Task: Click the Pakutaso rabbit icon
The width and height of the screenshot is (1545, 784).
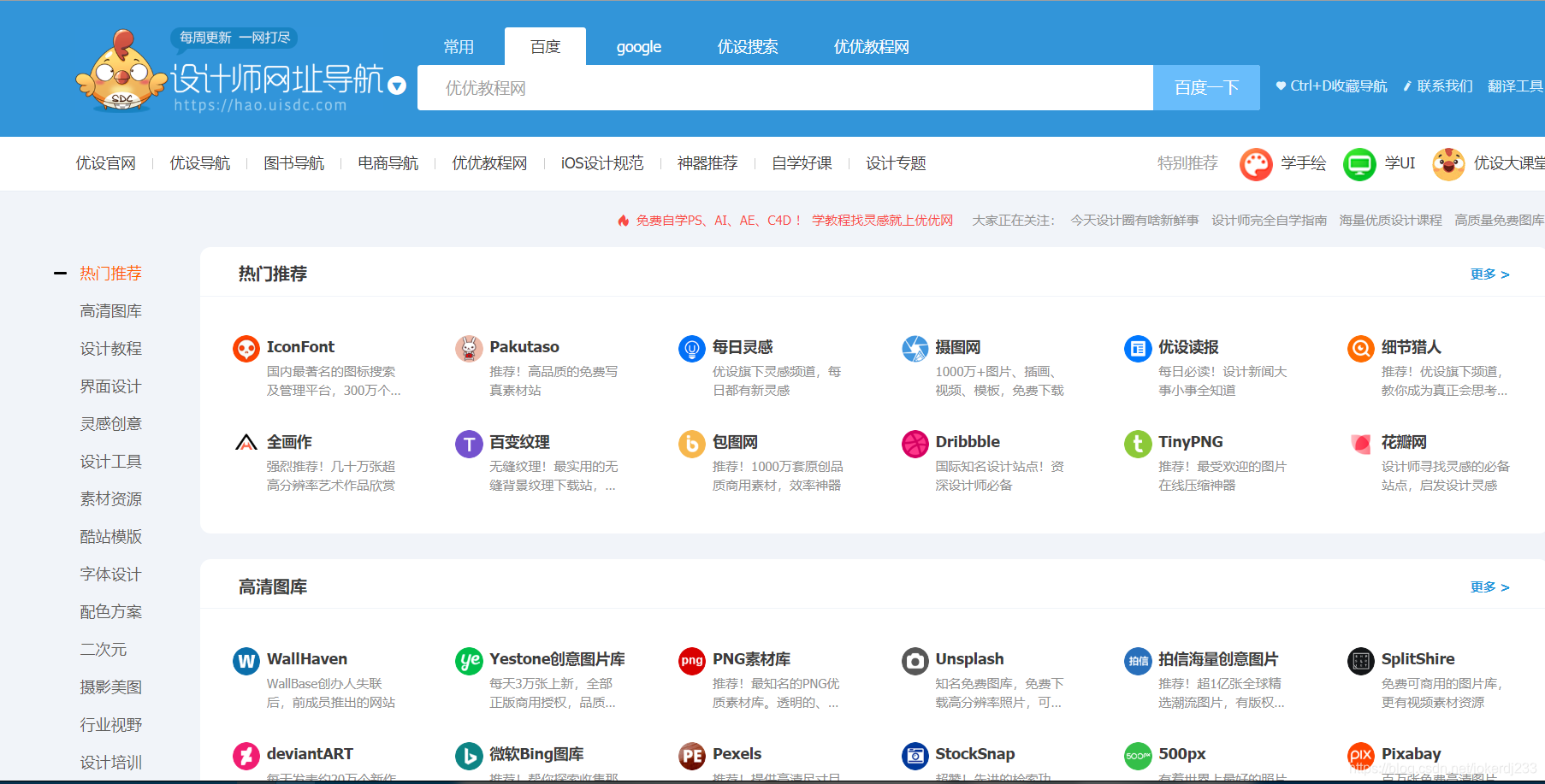Action: point(469,349)
